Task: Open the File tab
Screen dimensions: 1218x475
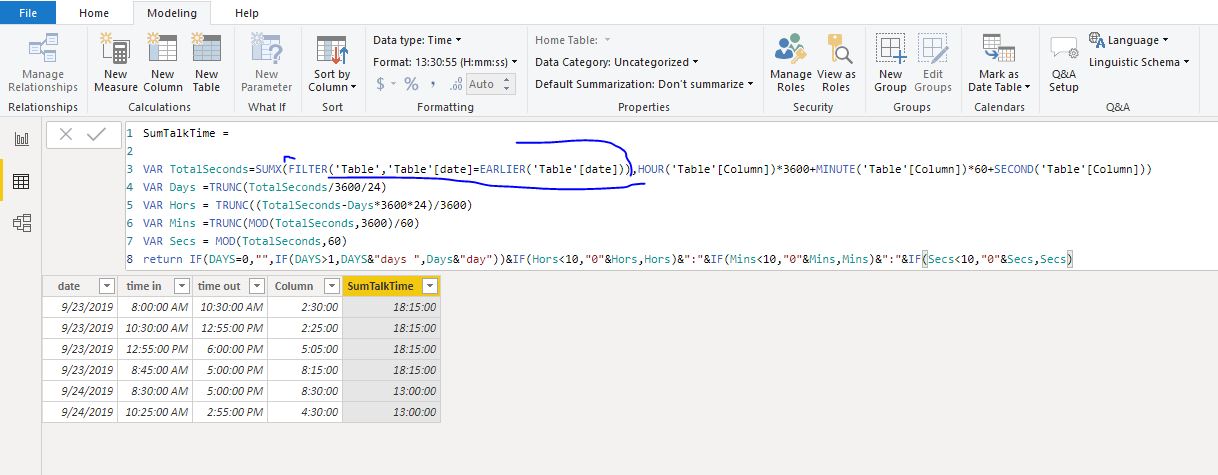Action: click(29, 13)
